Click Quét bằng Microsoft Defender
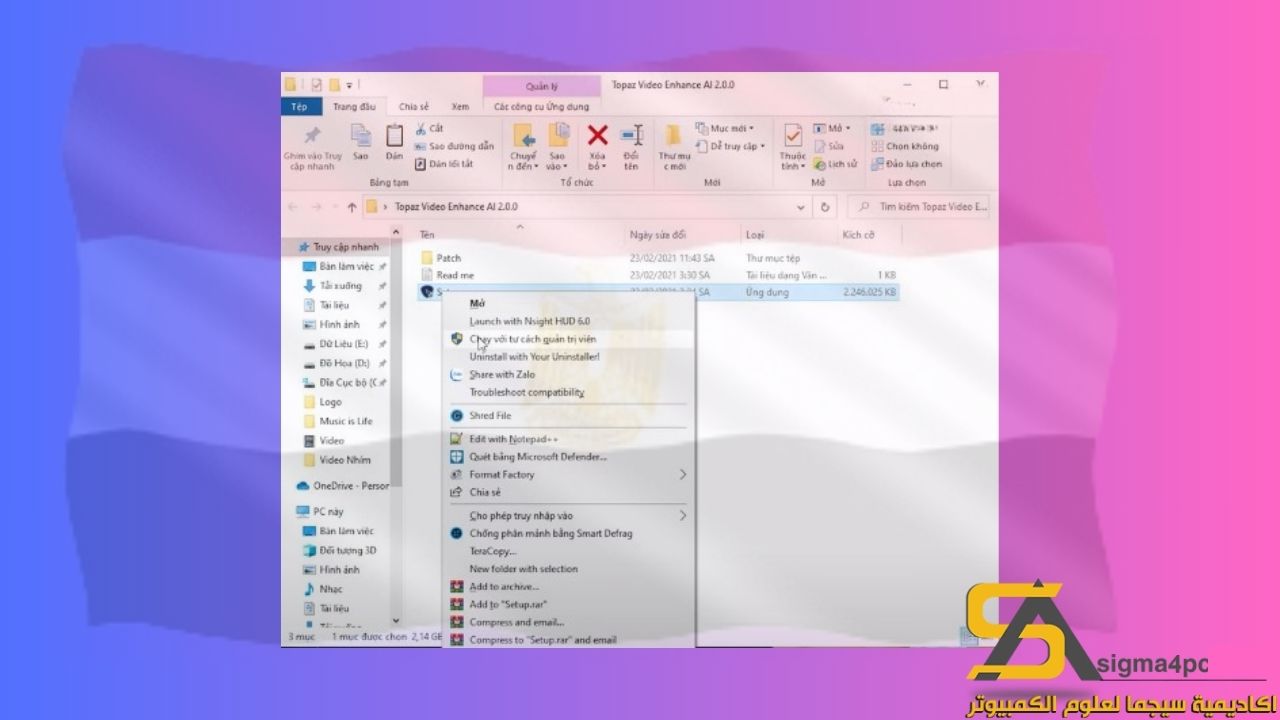The width and height of the screenshot is (1280, 720). tap(538, 457)
